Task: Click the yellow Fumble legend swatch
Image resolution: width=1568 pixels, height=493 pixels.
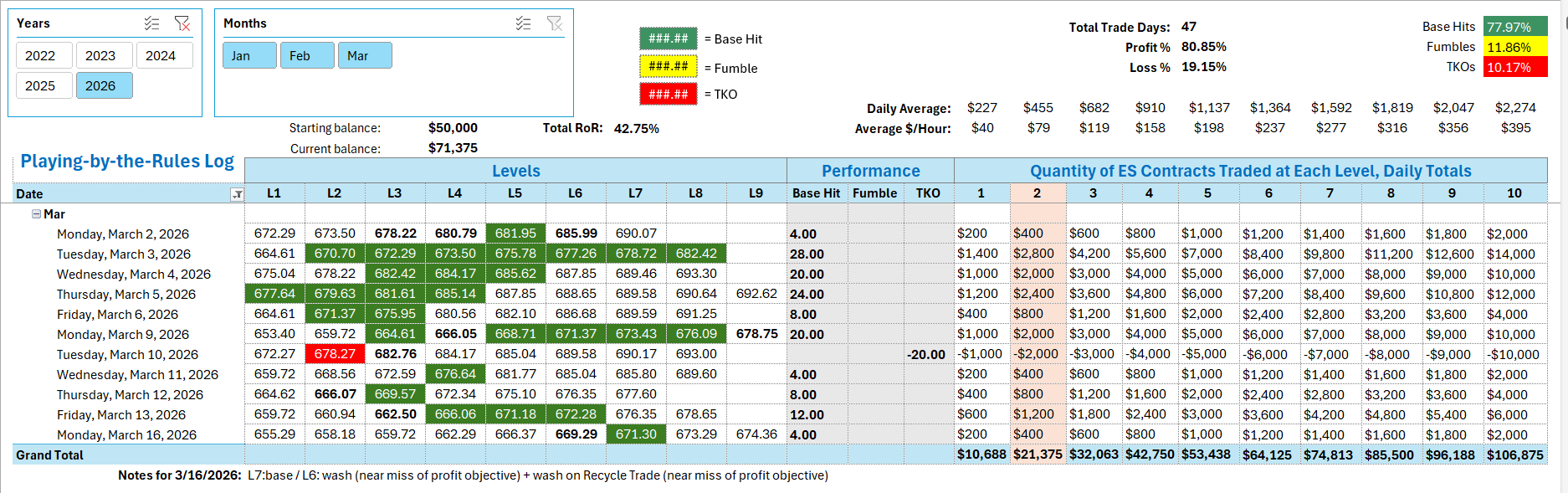Action: (668, 66)
